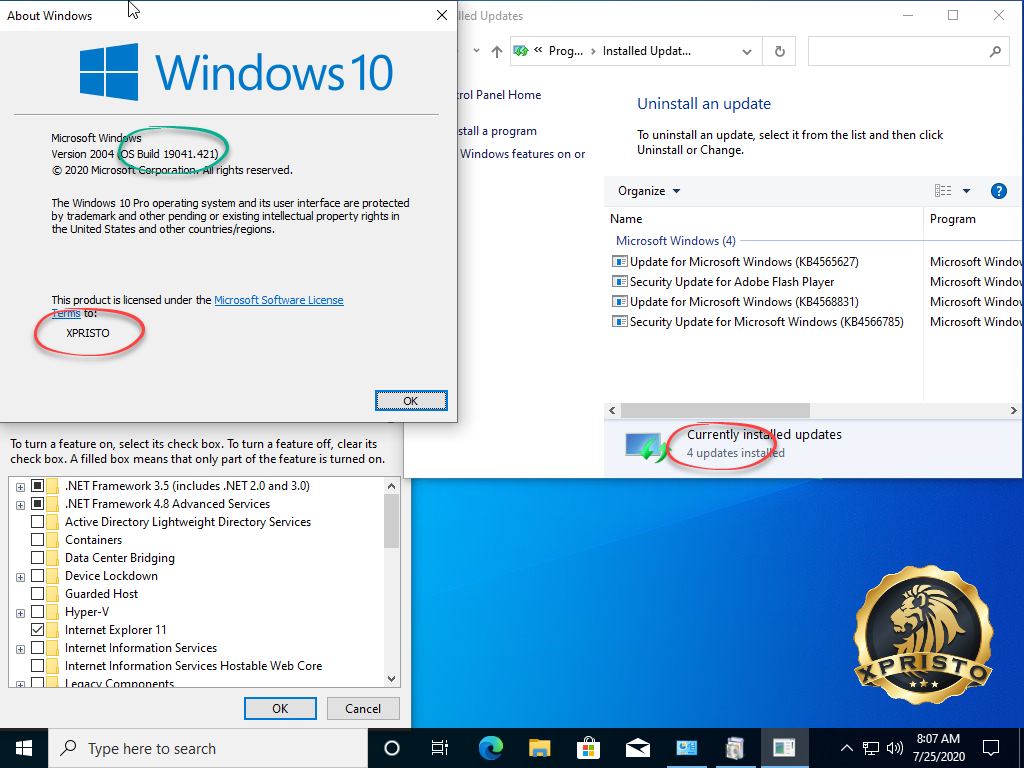Open Microsoft Store from the taskbar
The height and width of the screenshot is (768, 1024).
588,748
